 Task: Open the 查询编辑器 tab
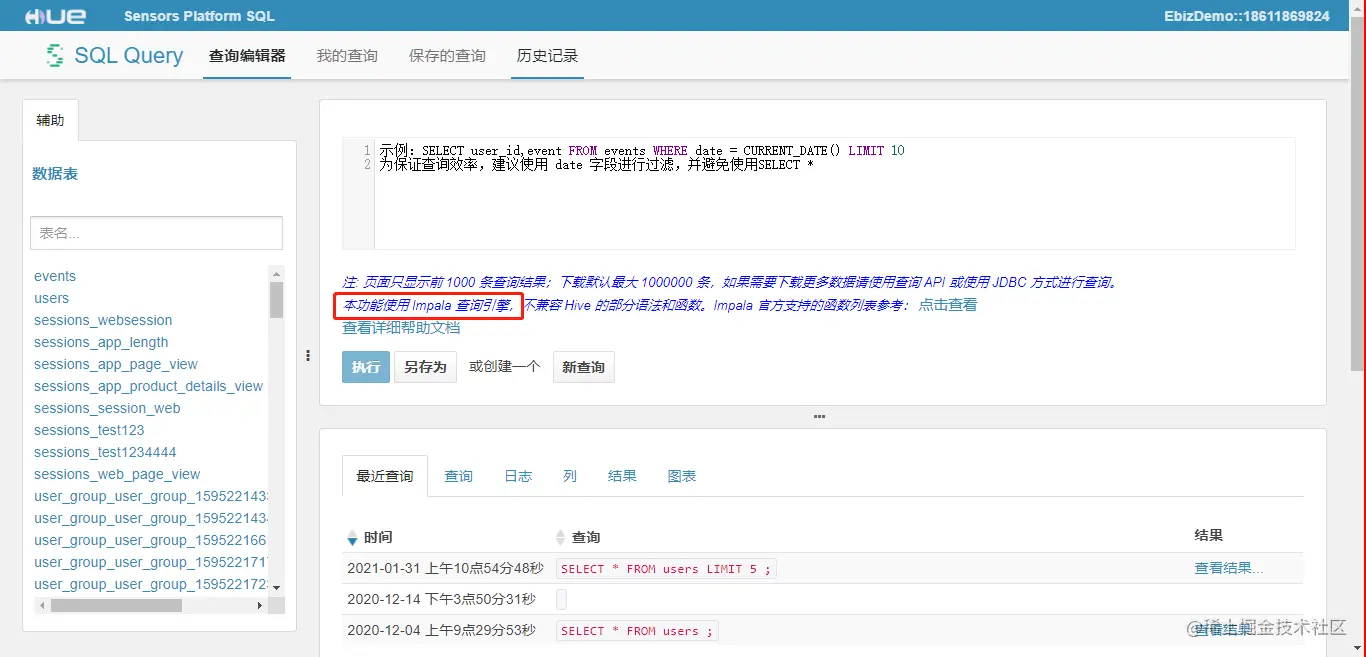pyautogui.click(x=247, y=56)
